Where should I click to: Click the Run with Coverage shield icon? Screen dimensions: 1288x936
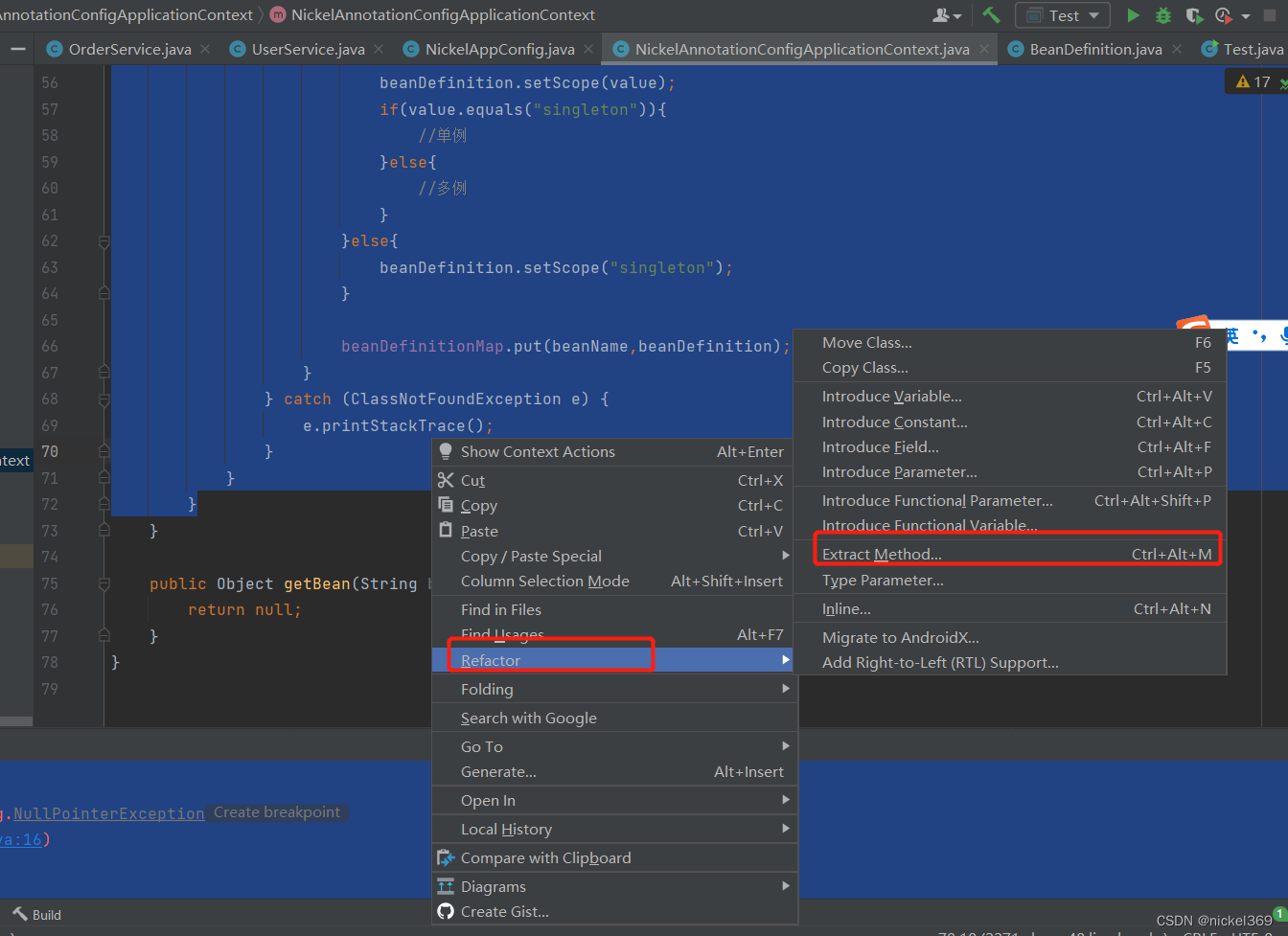(1193, 15)
